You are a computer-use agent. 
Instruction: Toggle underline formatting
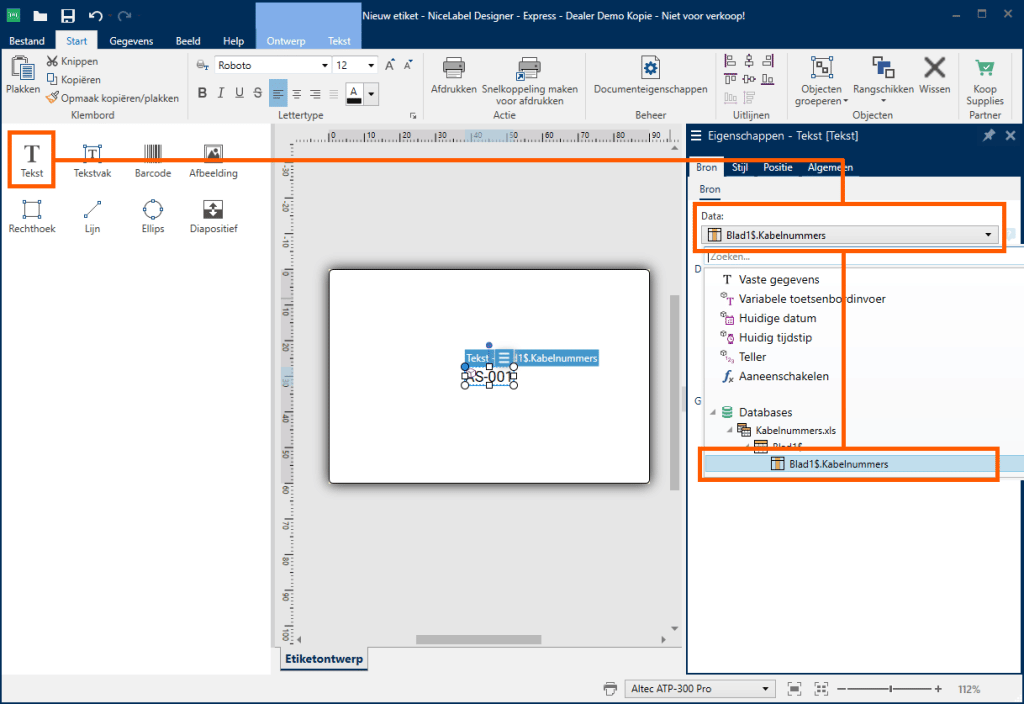coord(240,93)
